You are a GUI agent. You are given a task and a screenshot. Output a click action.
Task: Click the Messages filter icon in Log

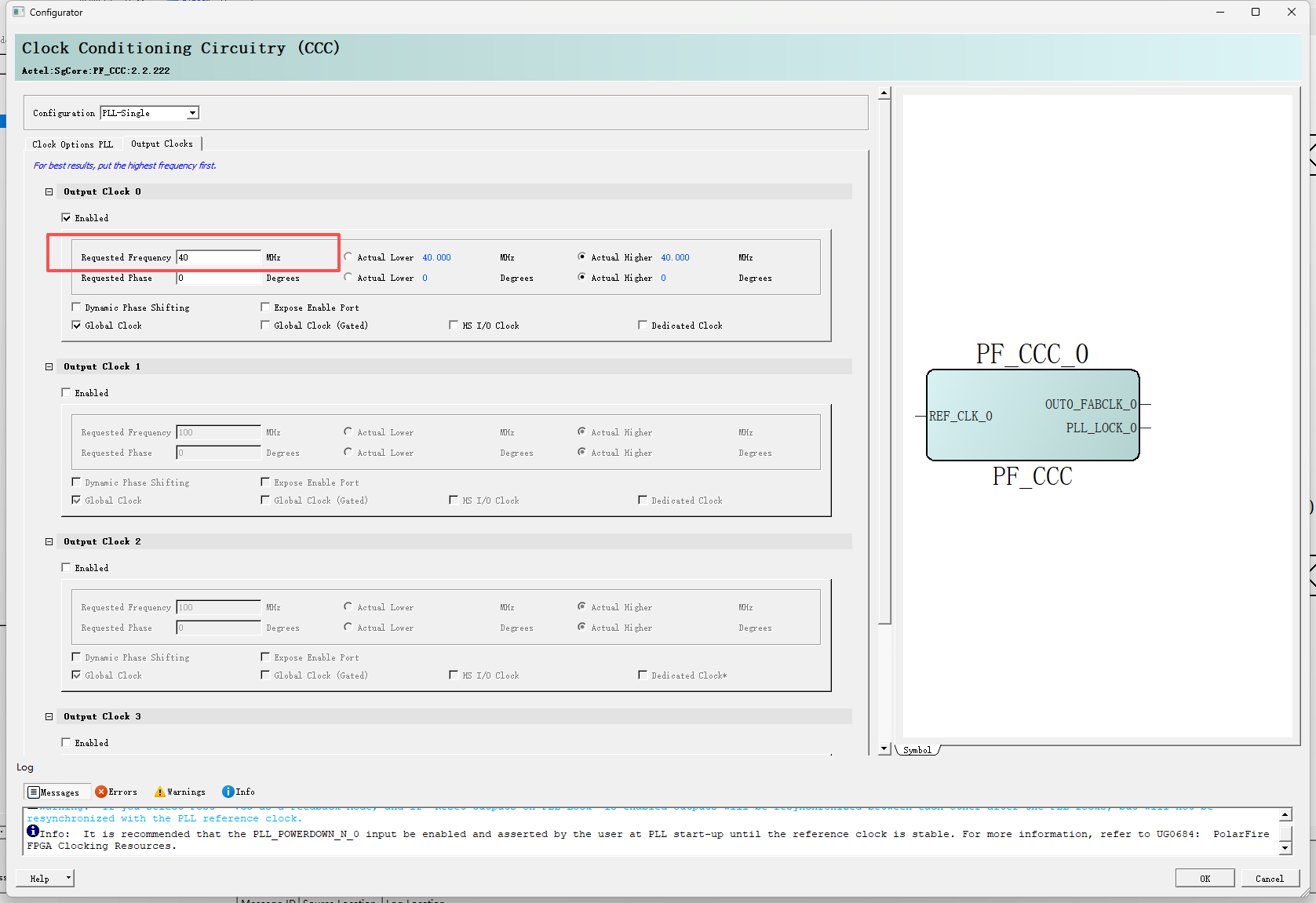(x=34, y=792)
